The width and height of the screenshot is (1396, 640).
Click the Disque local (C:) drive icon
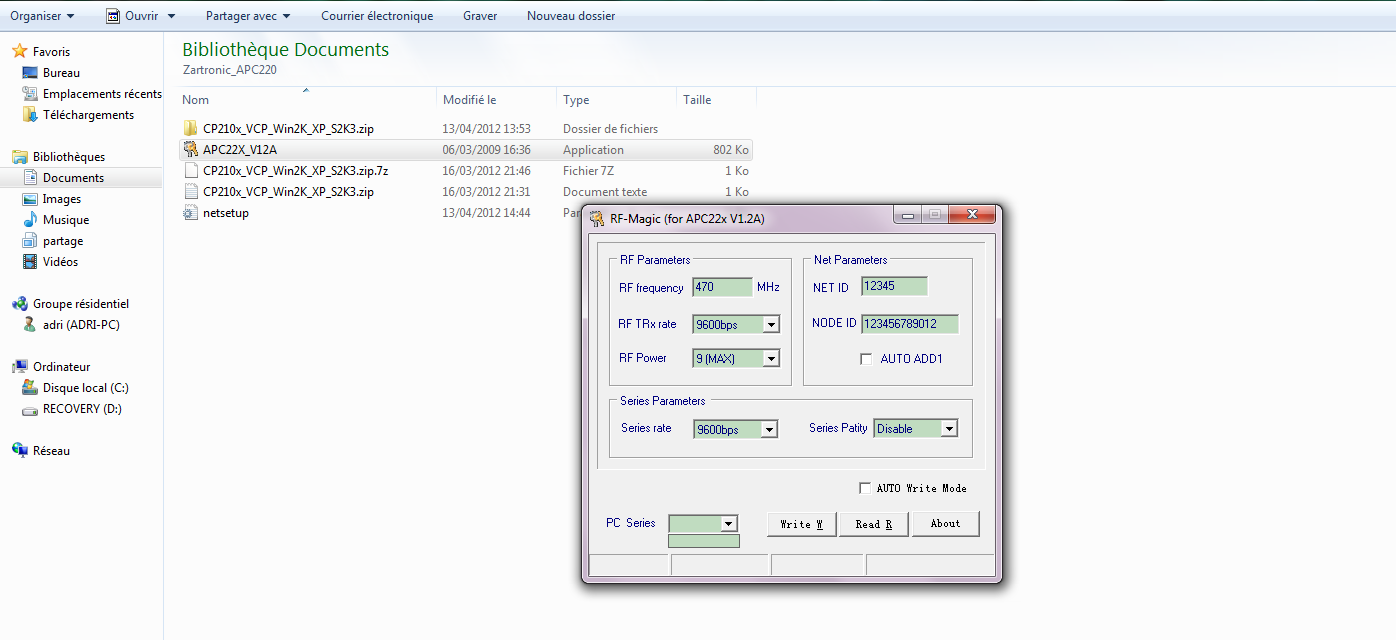(30, 387)
